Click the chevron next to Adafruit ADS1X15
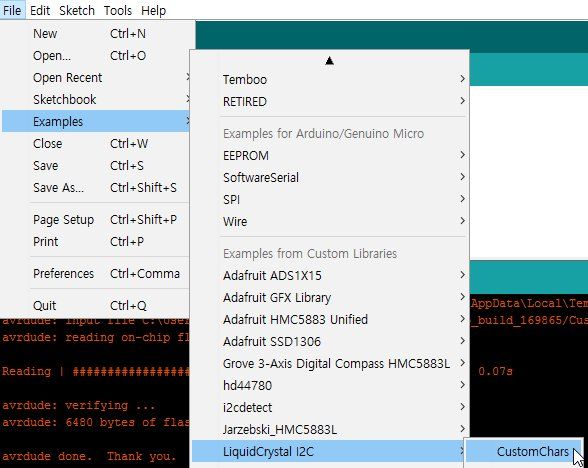Image resolution: width=588 pixels, height=468 pixels. click(462, 274)
